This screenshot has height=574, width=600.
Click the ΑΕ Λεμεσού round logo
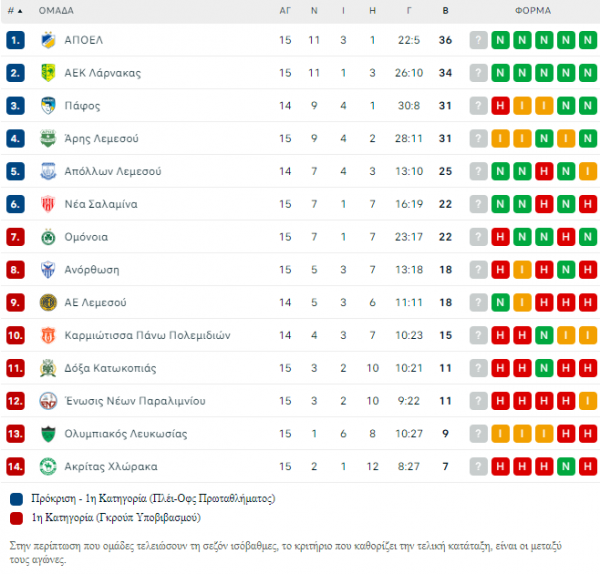[48, 303]
